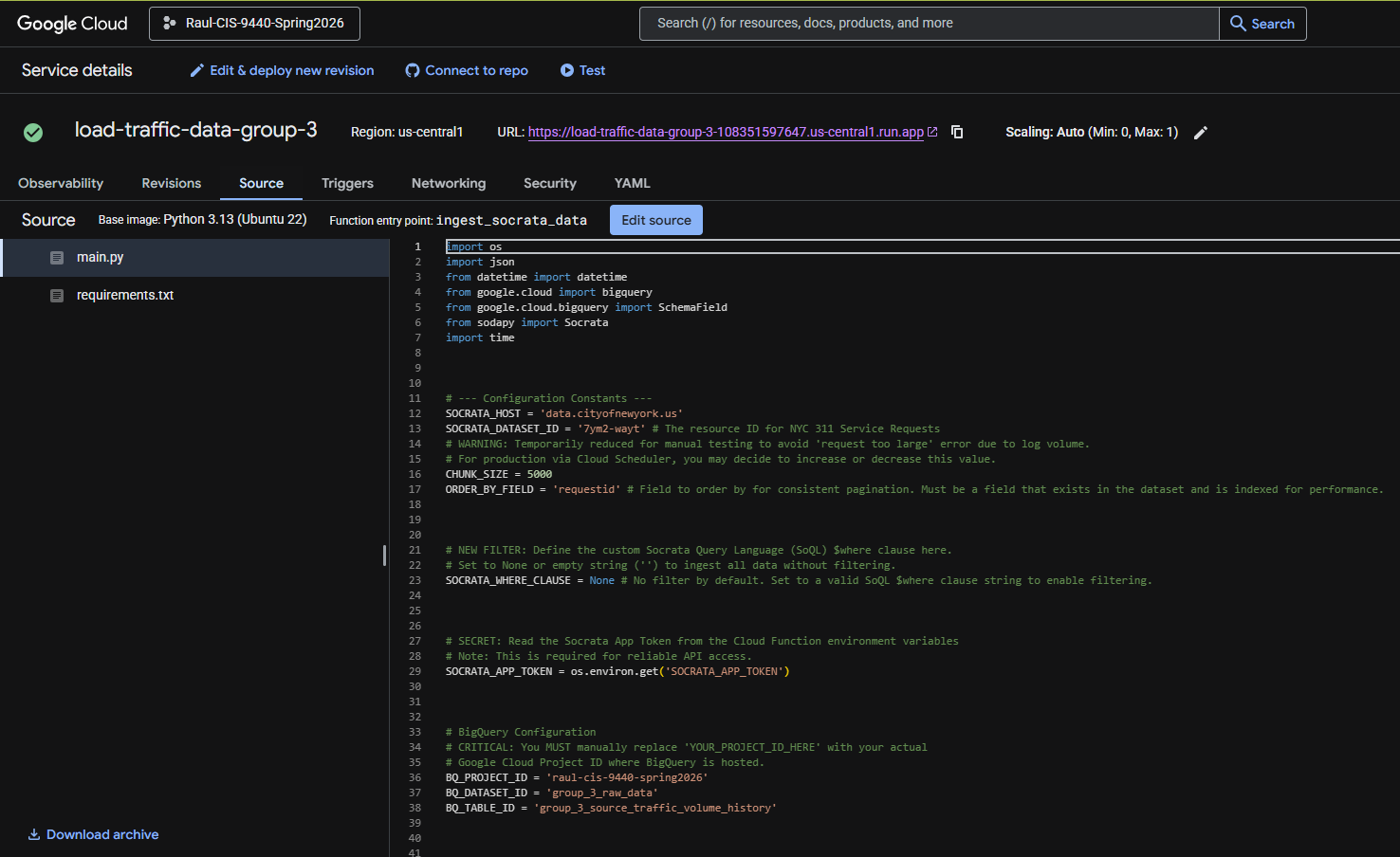Click the play icon beside Test
The width and height of the screenshot is (1400, 857).
click(567, 70)
